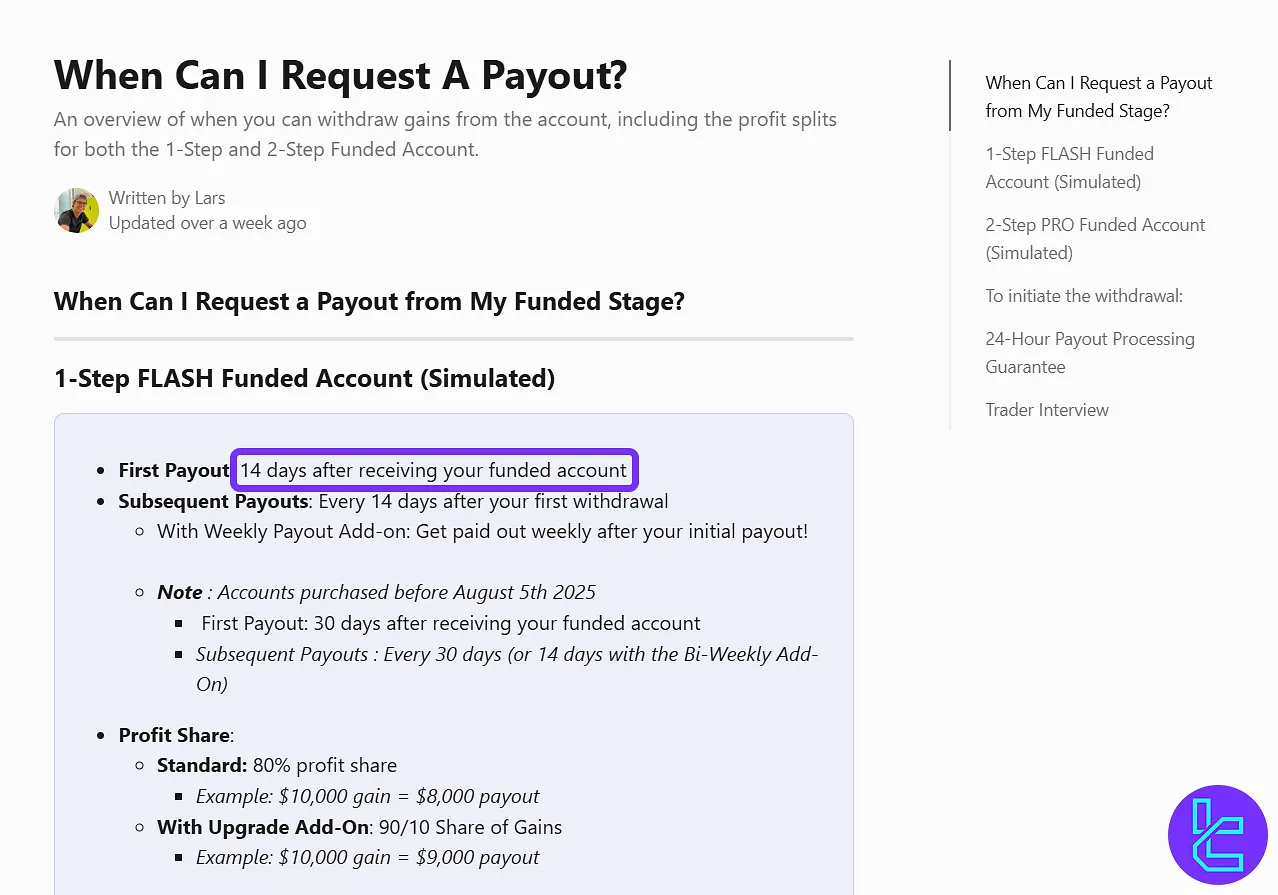This screenshot has width=1278, height=895.
Task: Select the 'First Payout' bold list label
Action: pos(173,470)
